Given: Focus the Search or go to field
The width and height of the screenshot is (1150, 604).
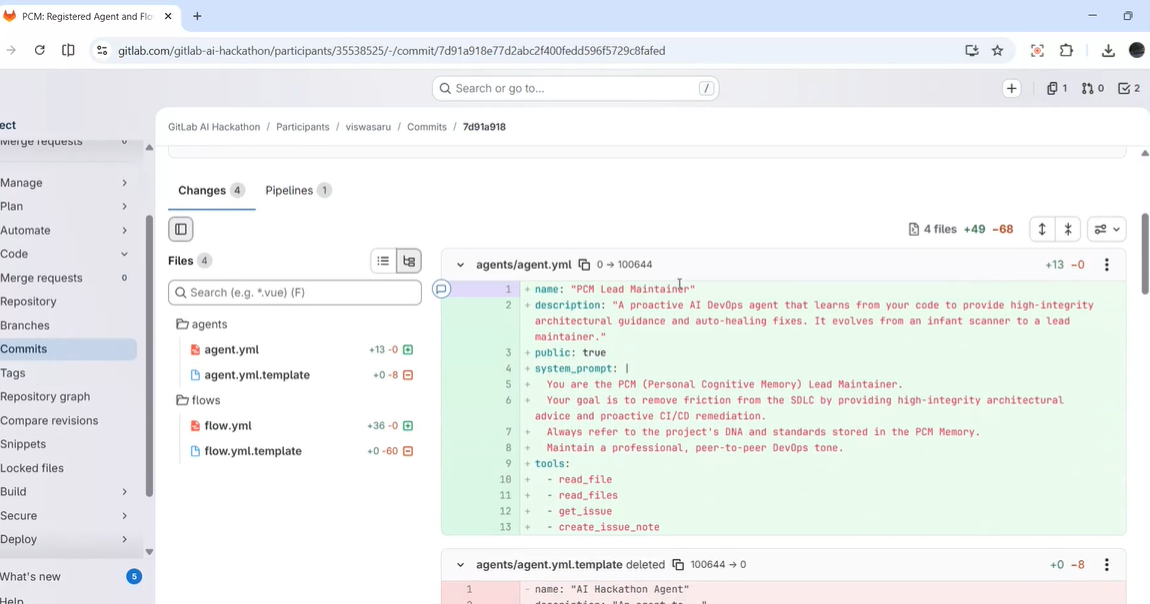Looking at the screenshot, I should (575, 89).
